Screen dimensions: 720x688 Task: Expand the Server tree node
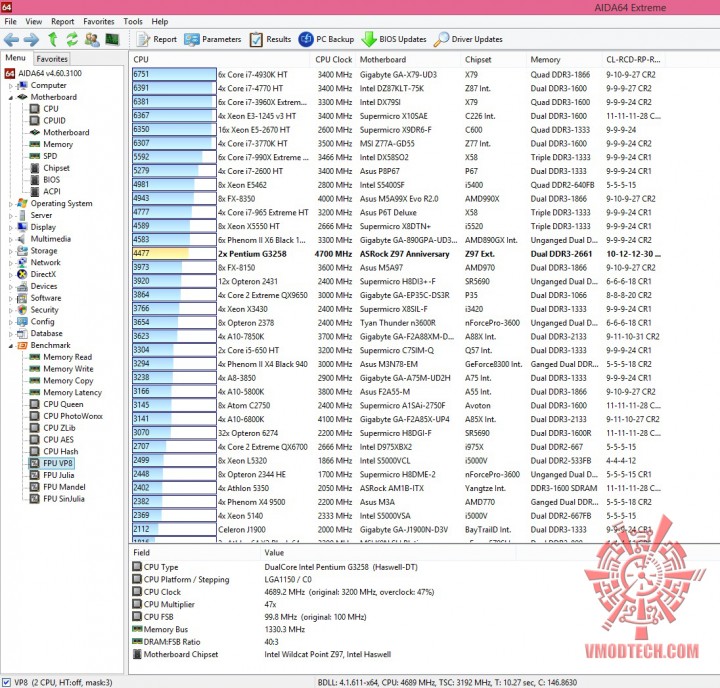[x=11, y=215]
